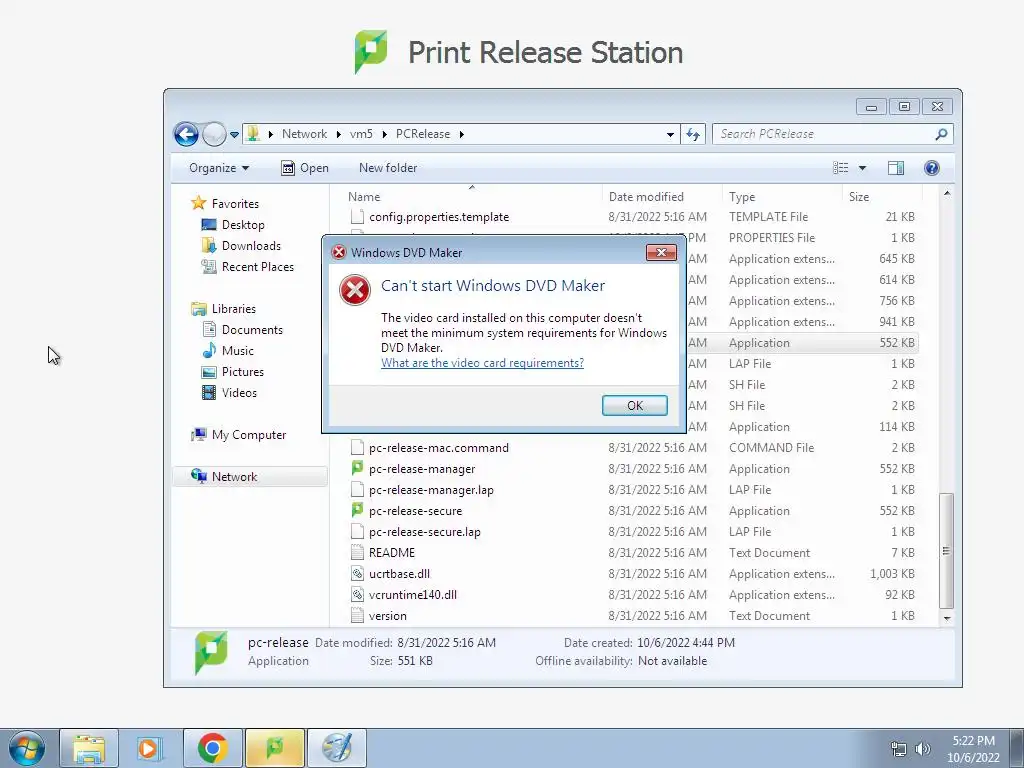
Task: Create a New folder from toolbar
Action: click(x=388, y=168)
